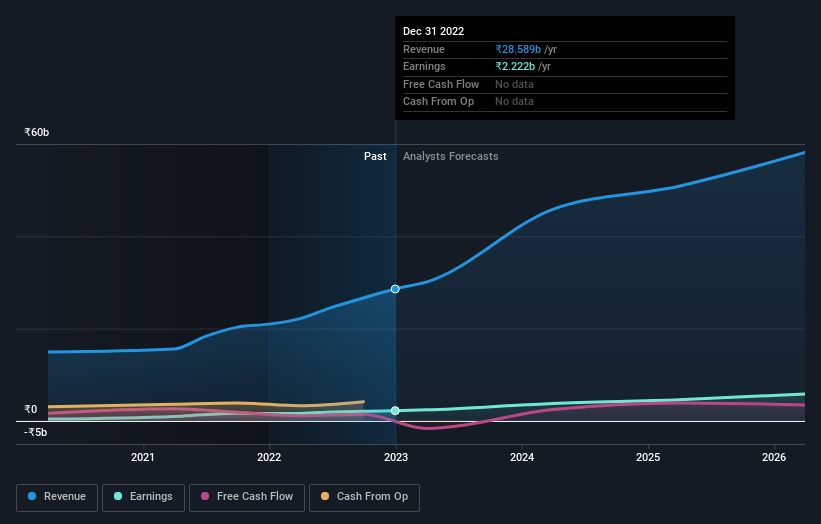The height and width of the screenshot is (524, 821).
Task: Click the 2022 x-axis label
Action: coord(269,458)
